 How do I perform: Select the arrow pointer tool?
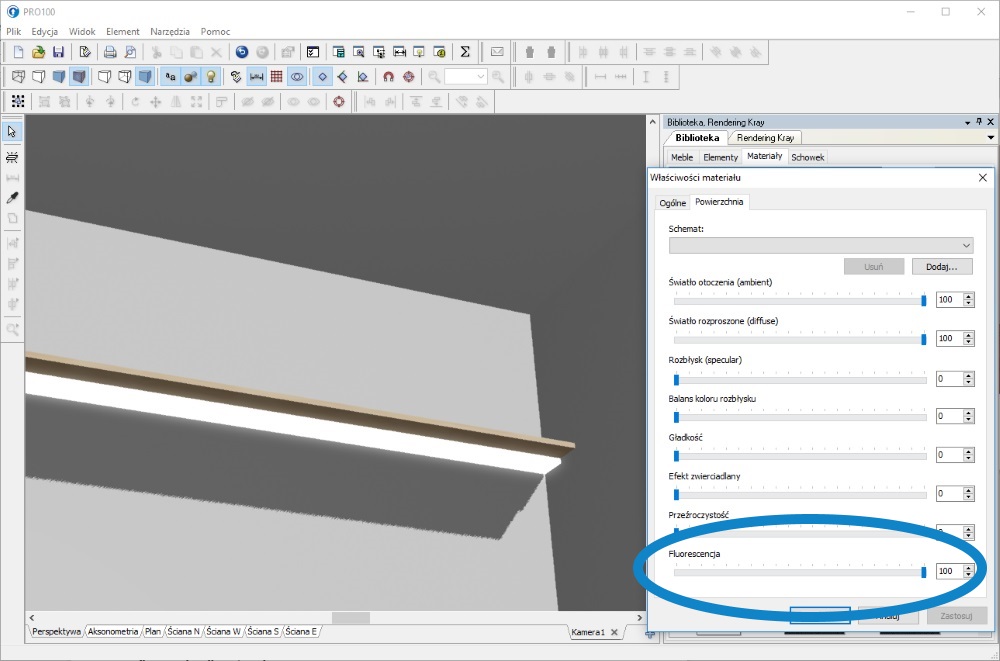click(x=13, y=131)
